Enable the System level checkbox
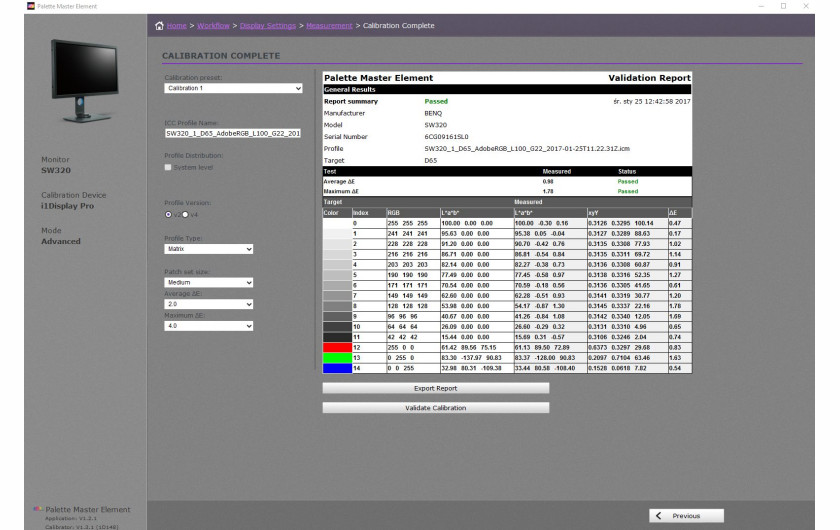 point(168,167)
